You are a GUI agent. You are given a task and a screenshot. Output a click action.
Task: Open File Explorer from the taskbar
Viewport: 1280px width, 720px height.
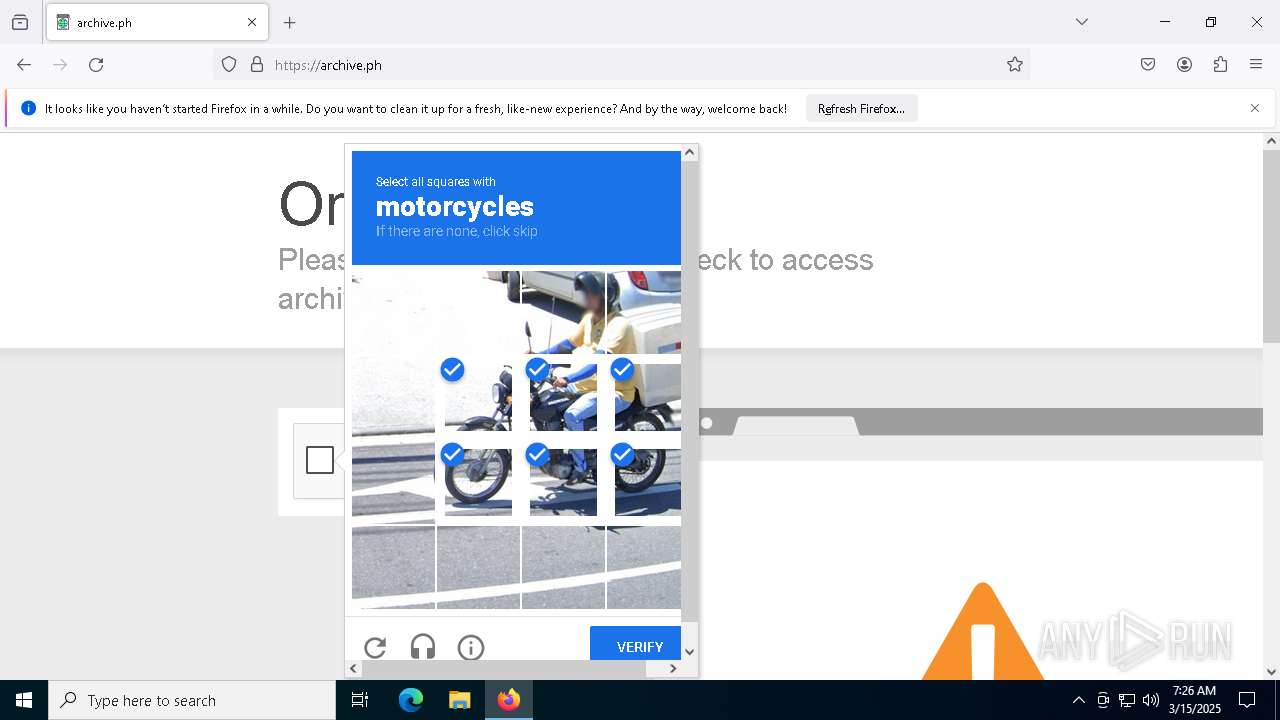[459, 700]
